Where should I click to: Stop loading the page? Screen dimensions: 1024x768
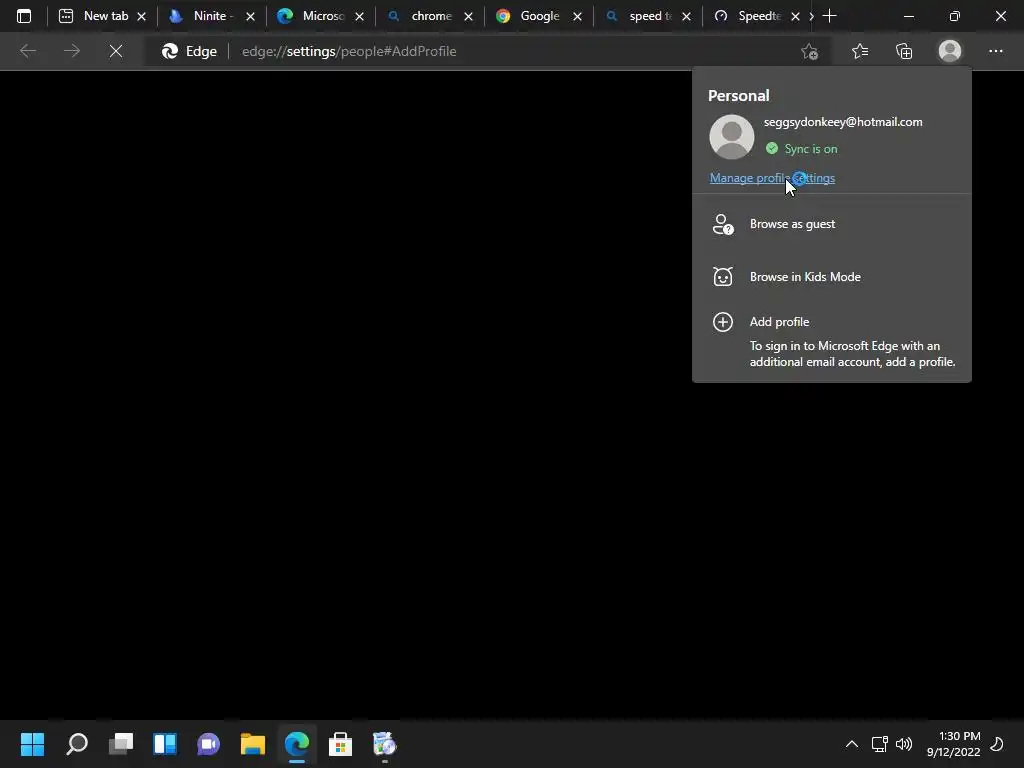pyautogui.click(x=116, y=51)
